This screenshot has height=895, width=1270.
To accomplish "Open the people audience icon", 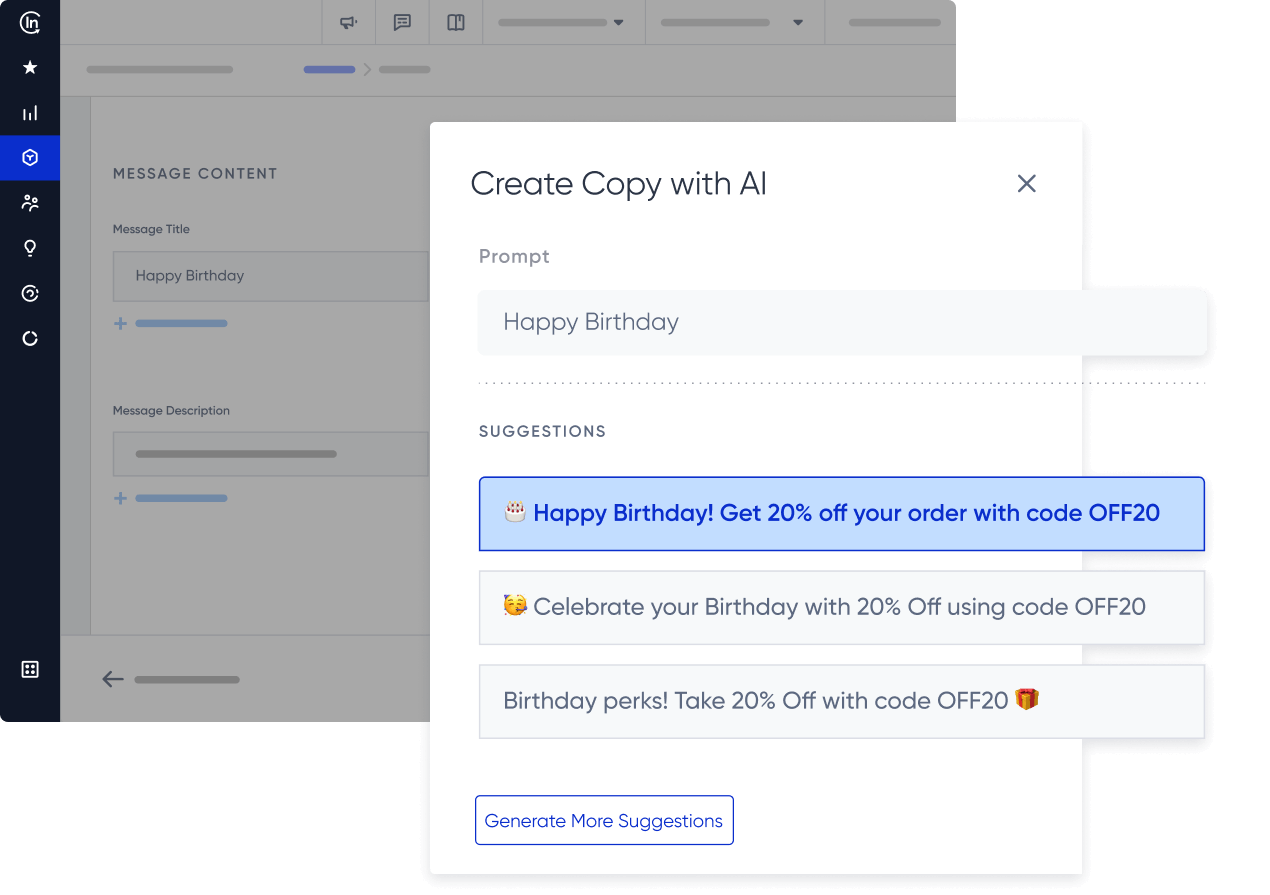I will [30, 203].
